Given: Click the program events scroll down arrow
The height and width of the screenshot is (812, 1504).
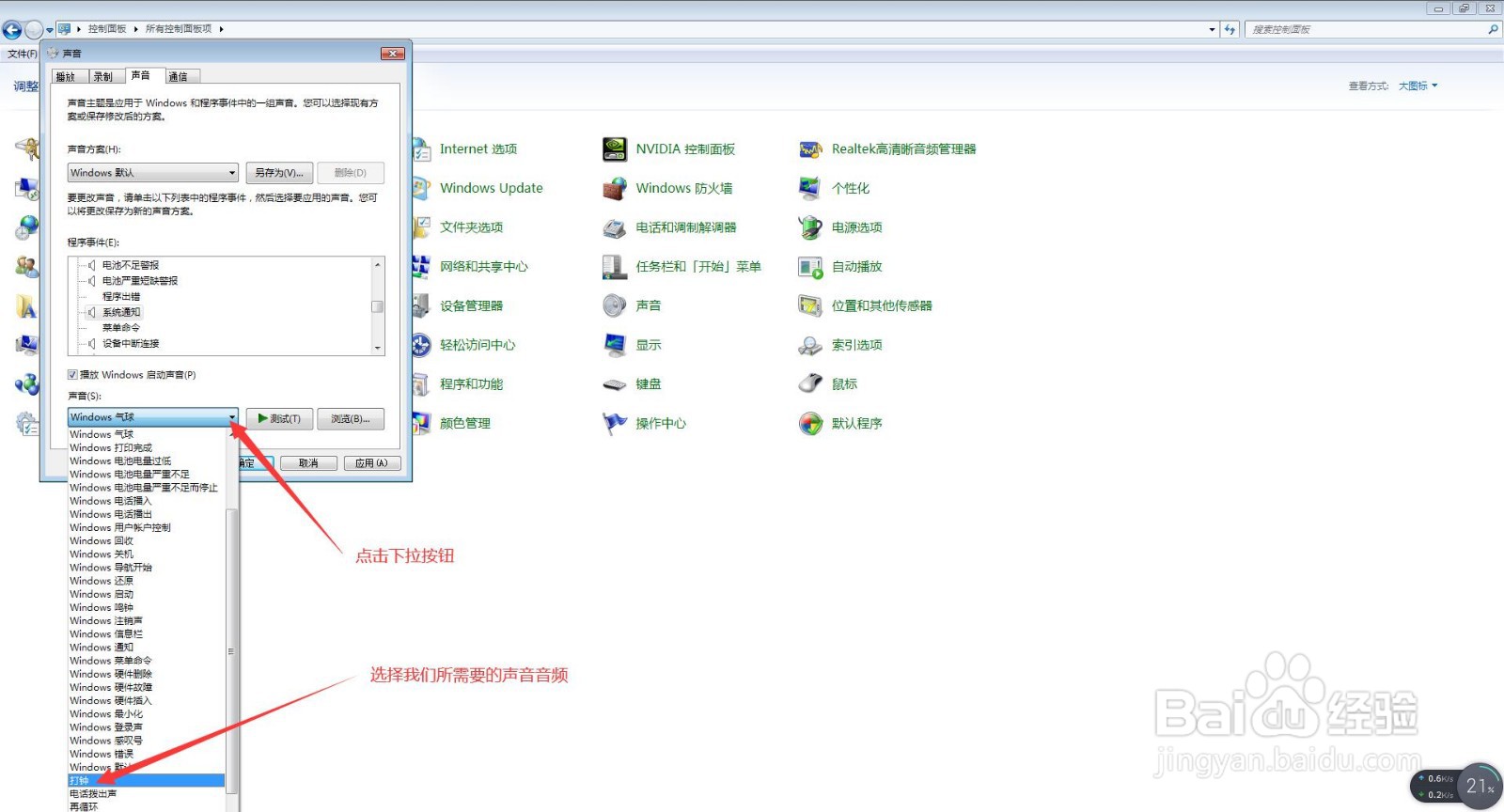Looking at the screenshot, I should click(378, 349).
